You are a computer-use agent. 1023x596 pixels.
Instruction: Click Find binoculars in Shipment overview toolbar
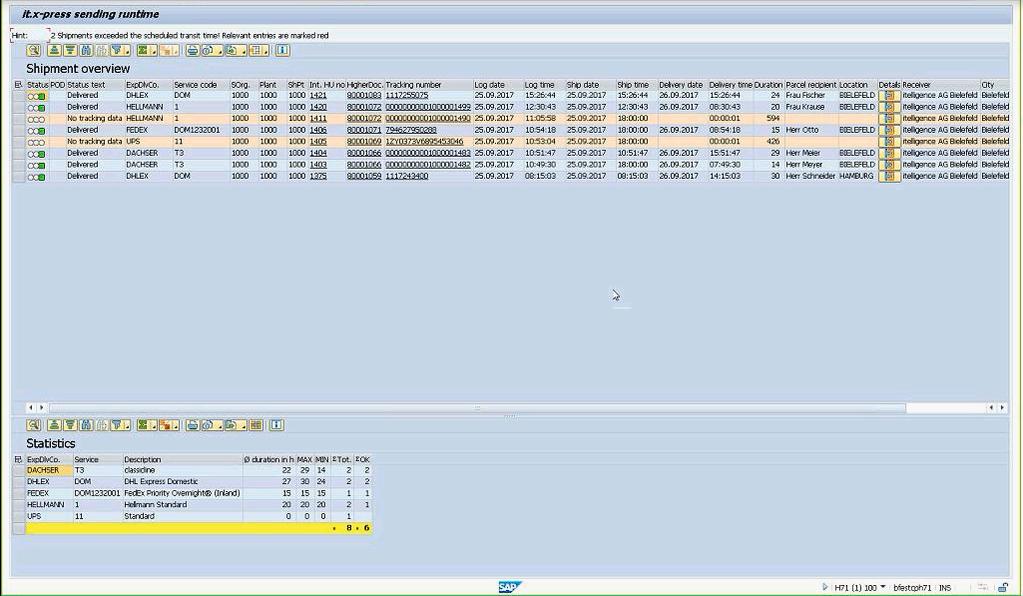[85, 50]
